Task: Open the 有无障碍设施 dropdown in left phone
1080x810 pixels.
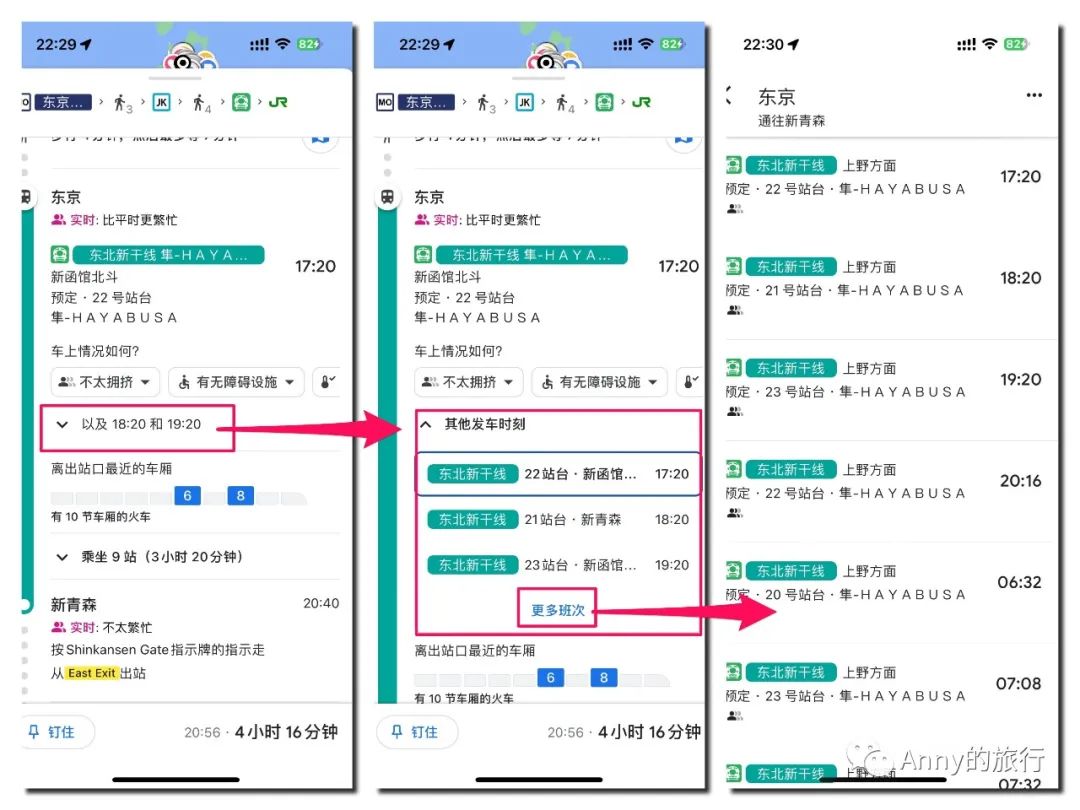Action: tap(236, 382)
